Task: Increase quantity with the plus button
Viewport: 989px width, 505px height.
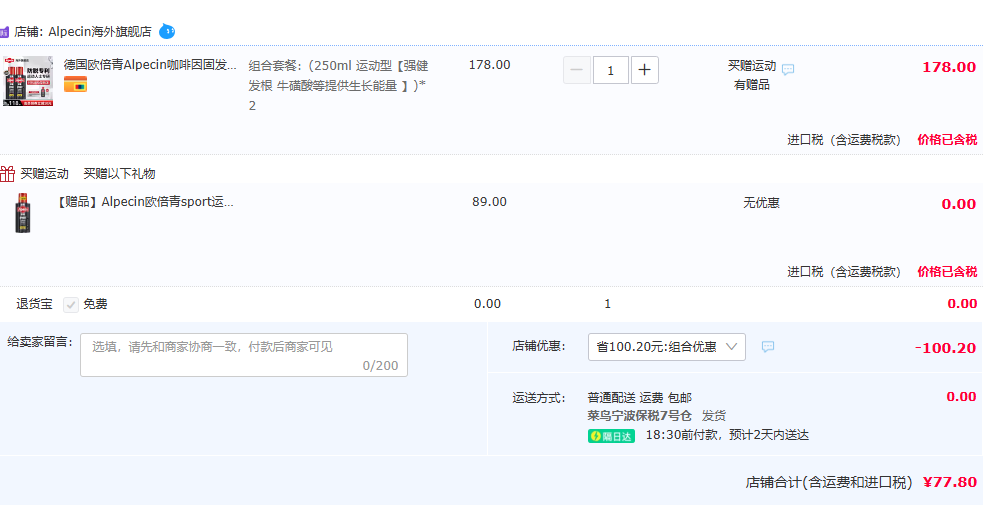Action: (x=644, y=70)
